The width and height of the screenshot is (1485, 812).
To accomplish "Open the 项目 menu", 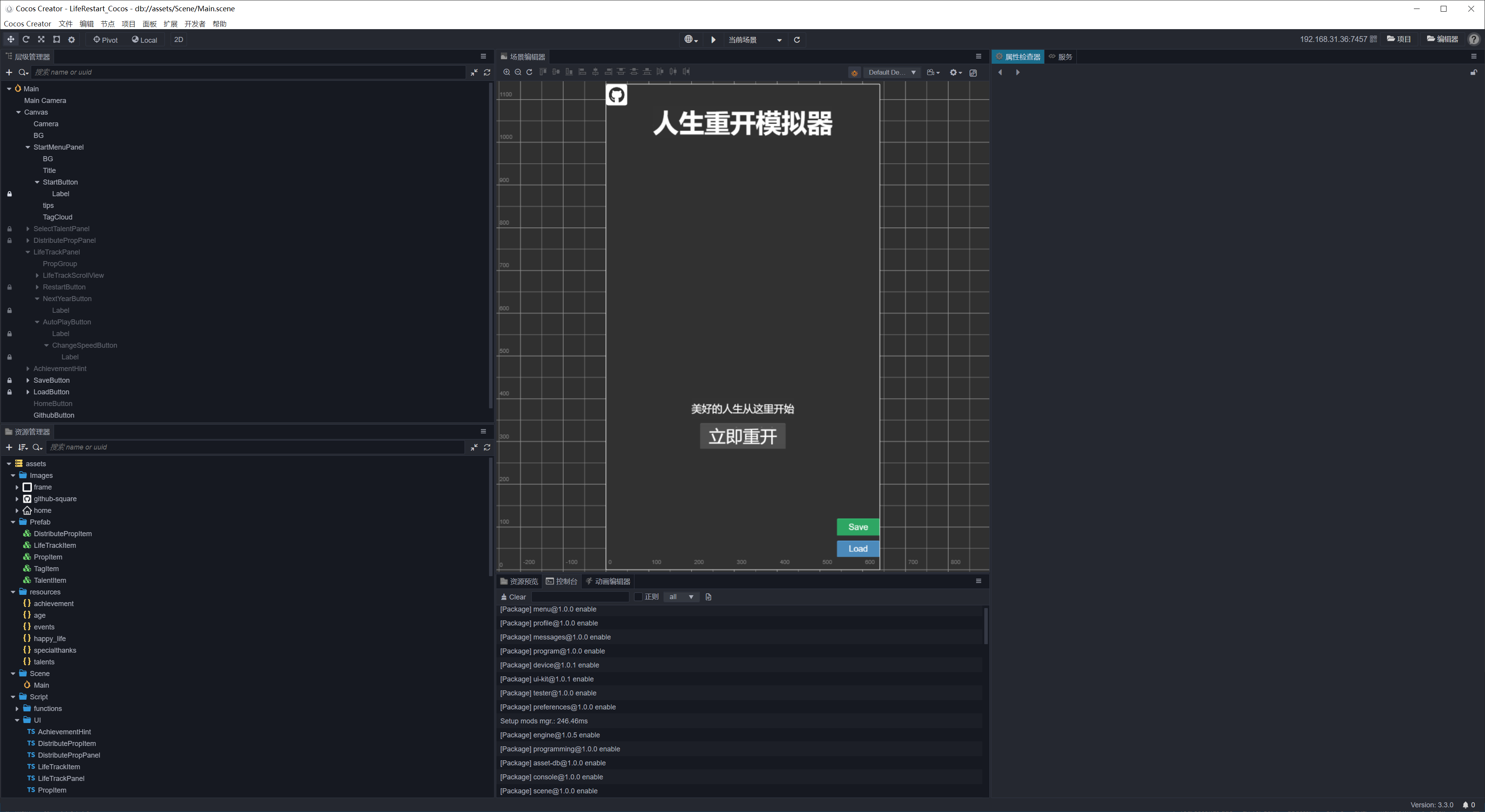I will (129, 24).
